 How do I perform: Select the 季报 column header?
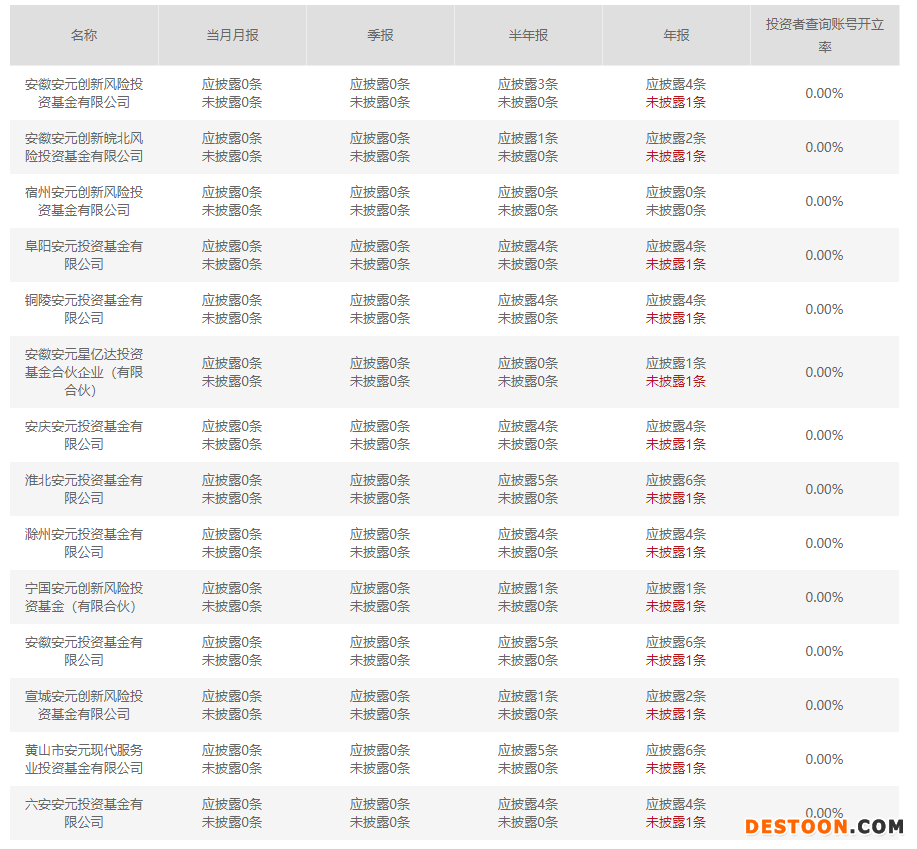click(380, 35)
